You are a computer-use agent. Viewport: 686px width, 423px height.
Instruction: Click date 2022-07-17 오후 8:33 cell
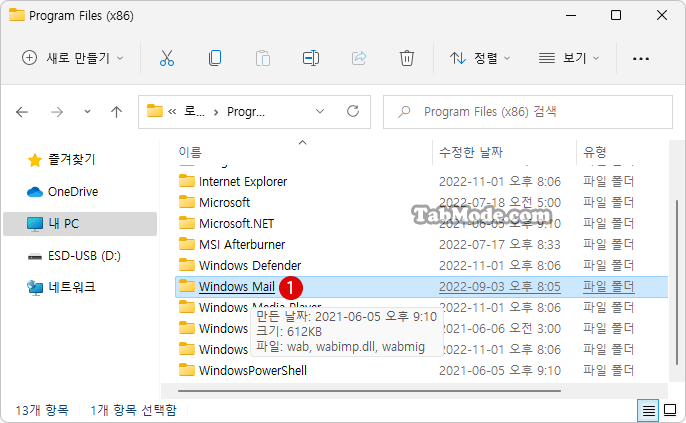500,244
